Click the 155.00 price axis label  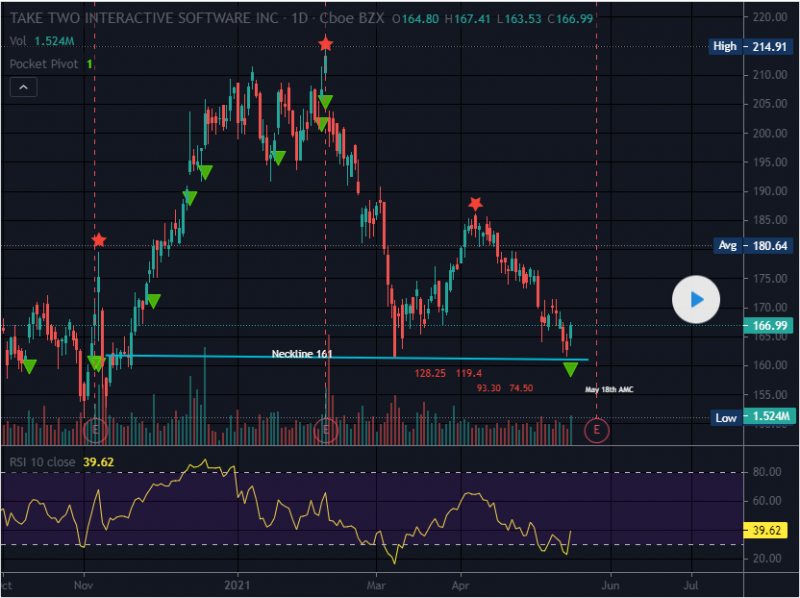(x=770, y=394)
